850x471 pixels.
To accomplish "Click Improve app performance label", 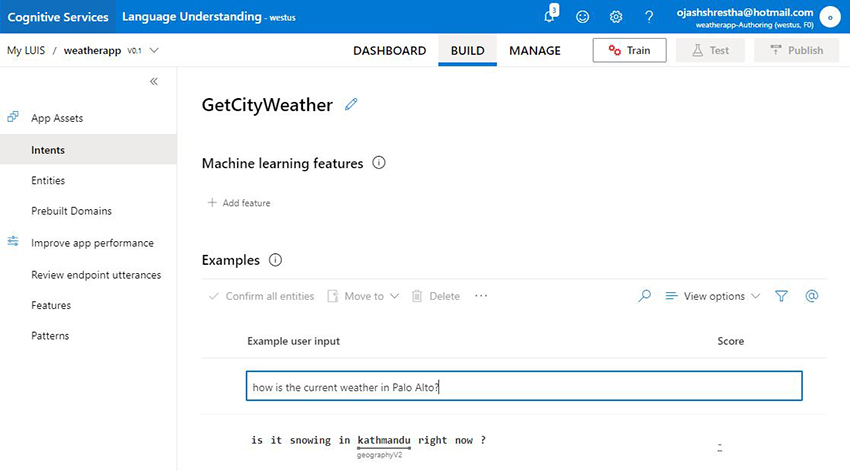I will 92,243.
